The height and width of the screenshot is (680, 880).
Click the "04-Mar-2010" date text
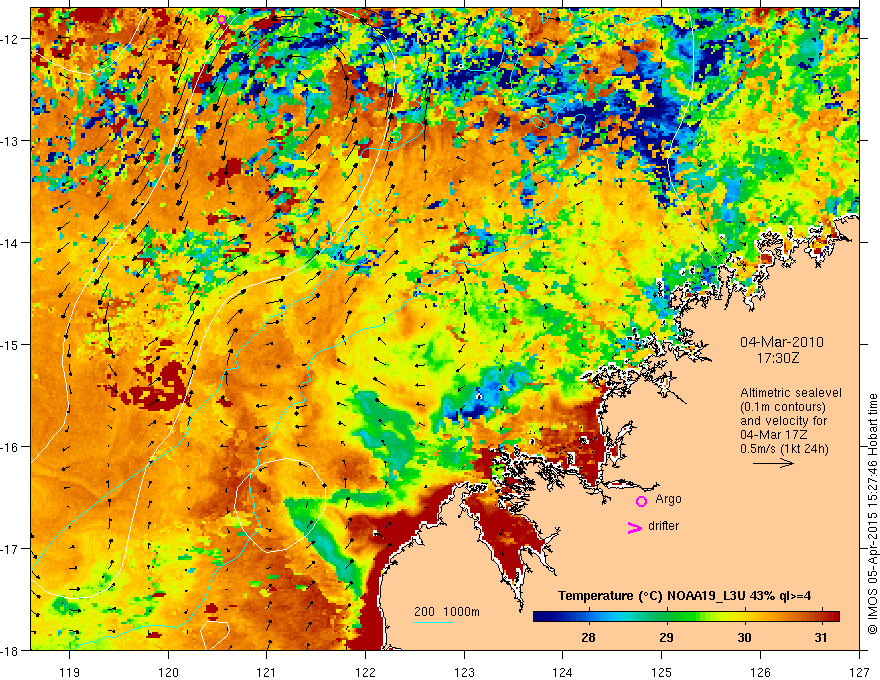[782, 342]
